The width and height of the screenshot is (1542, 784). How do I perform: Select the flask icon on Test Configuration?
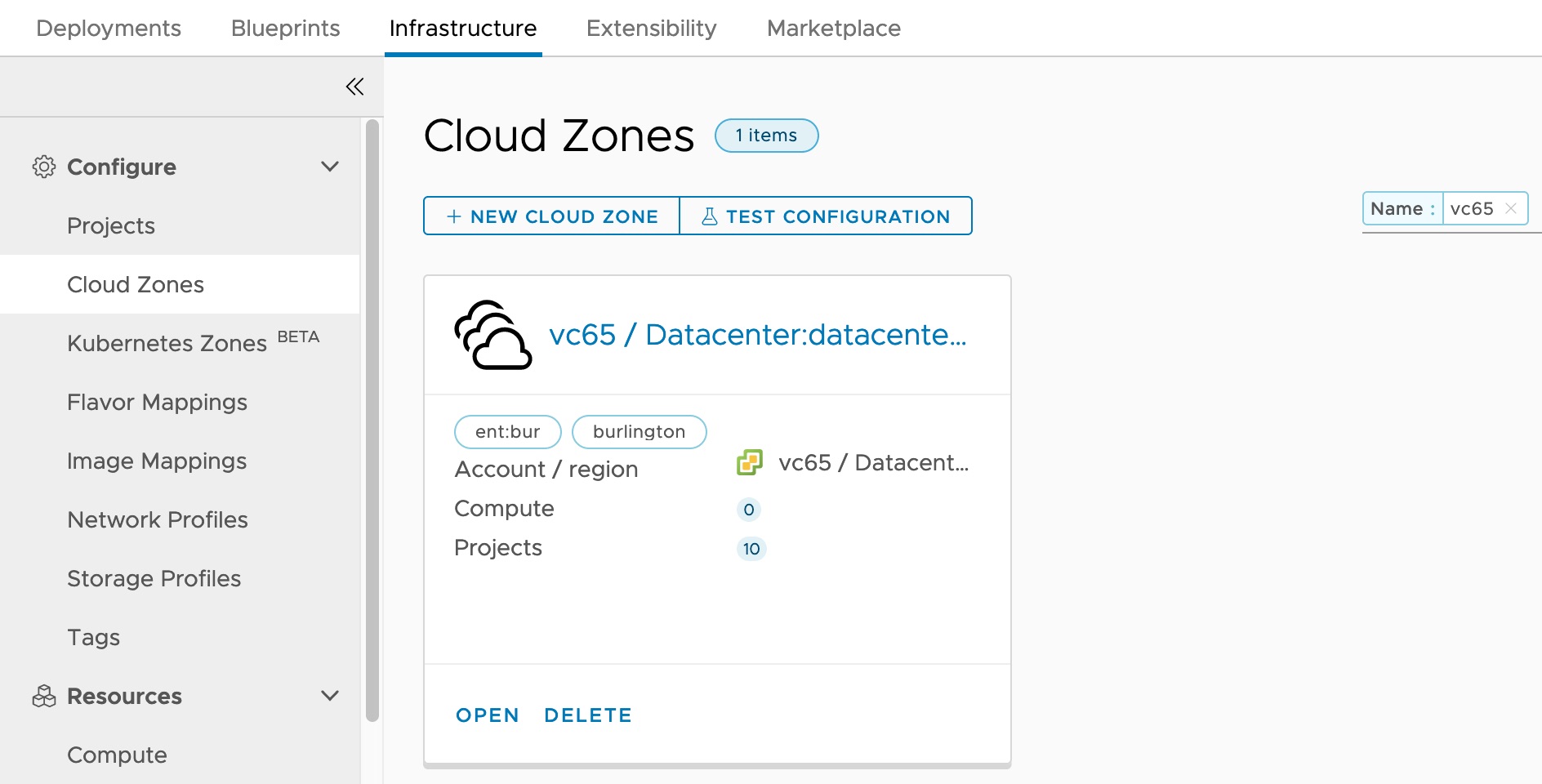pos(709,216)
